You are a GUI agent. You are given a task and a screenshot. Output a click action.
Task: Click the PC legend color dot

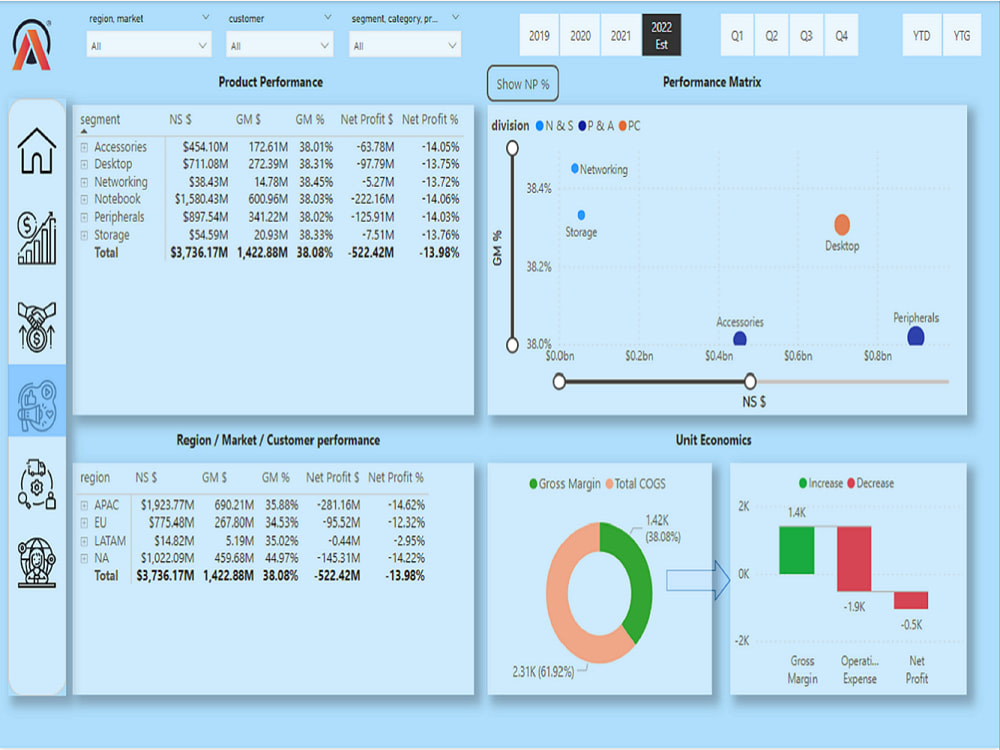coord(622,126)
